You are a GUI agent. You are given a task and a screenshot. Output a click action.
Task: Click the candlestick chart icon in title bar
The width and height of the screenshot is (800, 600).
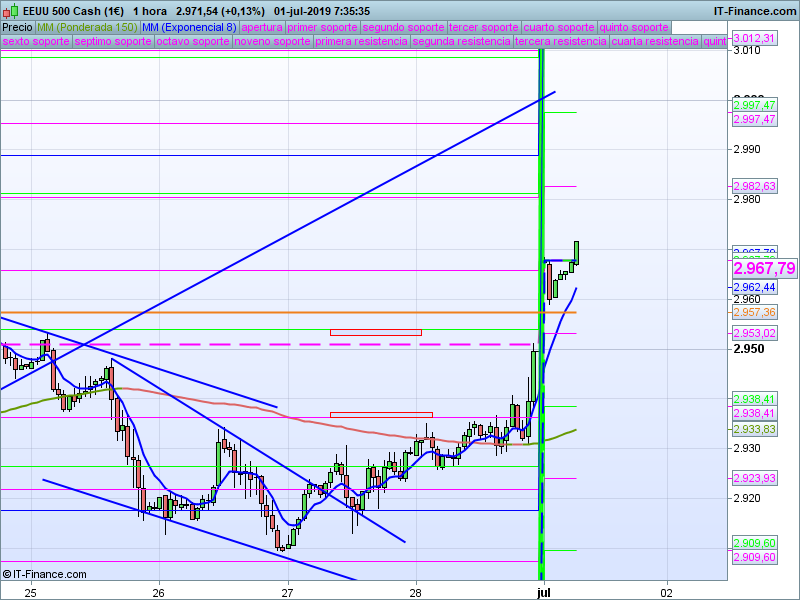tap(10, 10)
